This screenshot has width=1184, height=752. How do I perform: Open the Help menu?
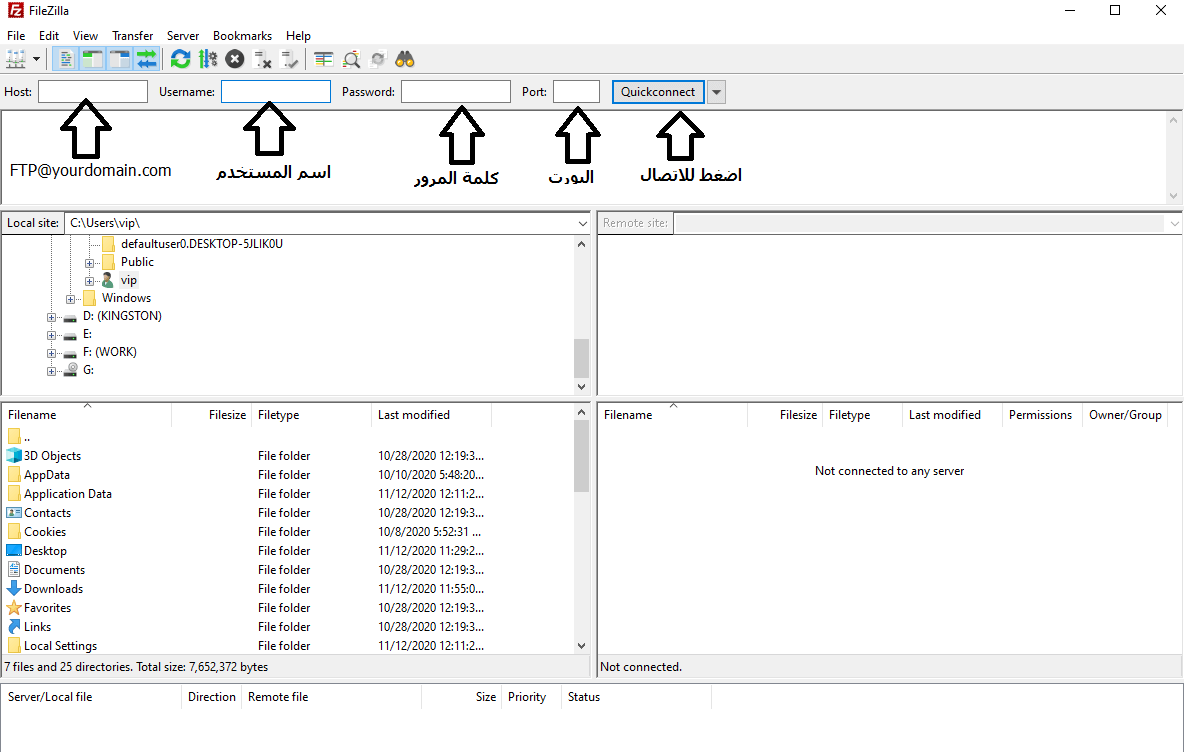click(298, 35)
